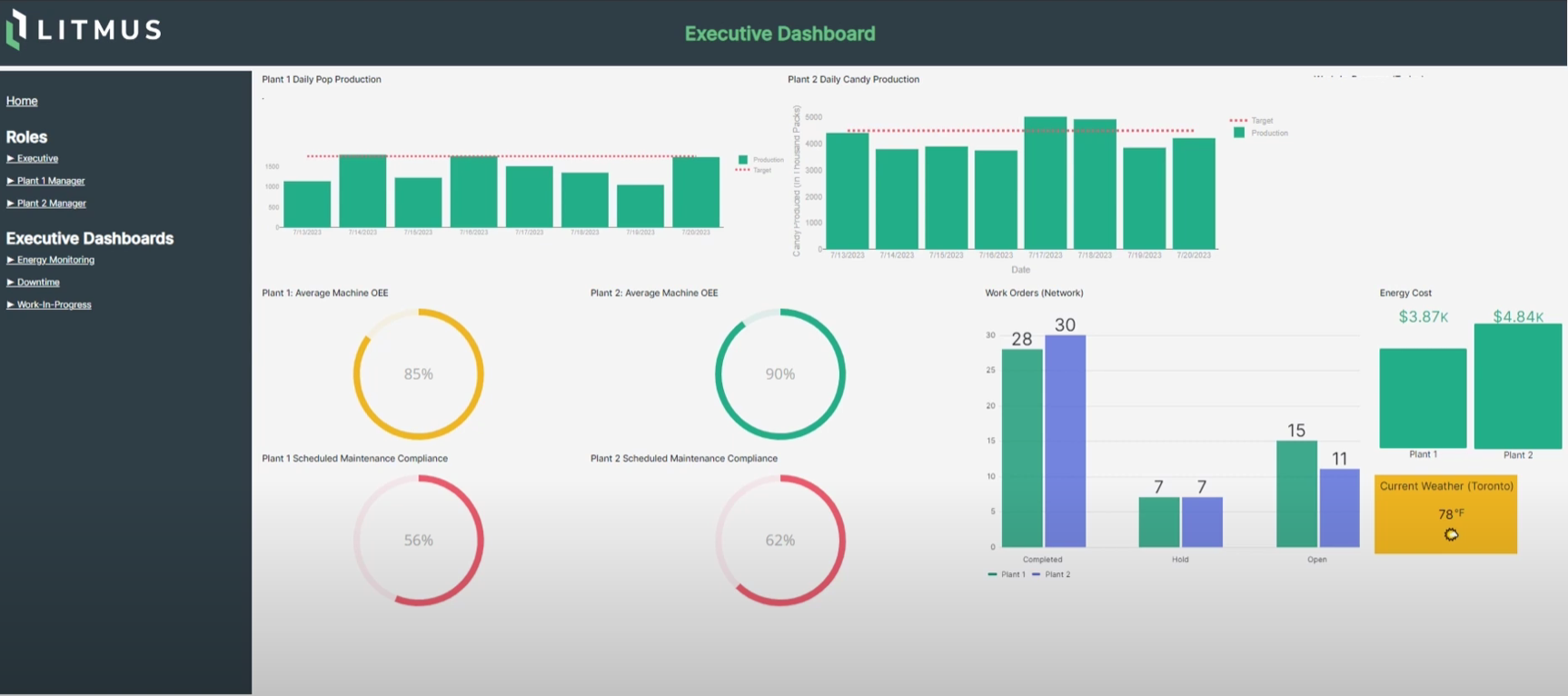Expand the Executive role arrow
1568x696 pixels.
[10, 158]
